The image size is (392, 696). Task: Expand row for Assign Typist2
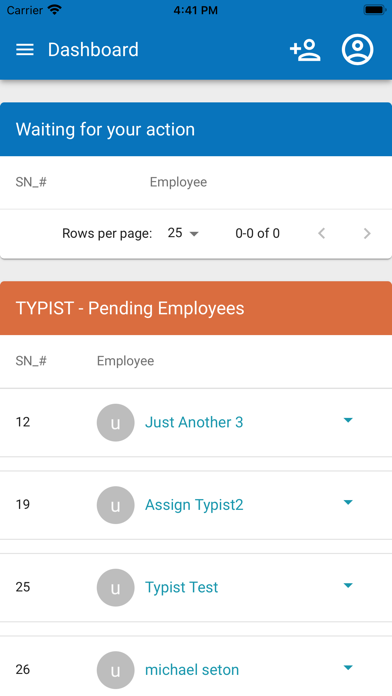(x=348, y=502)
